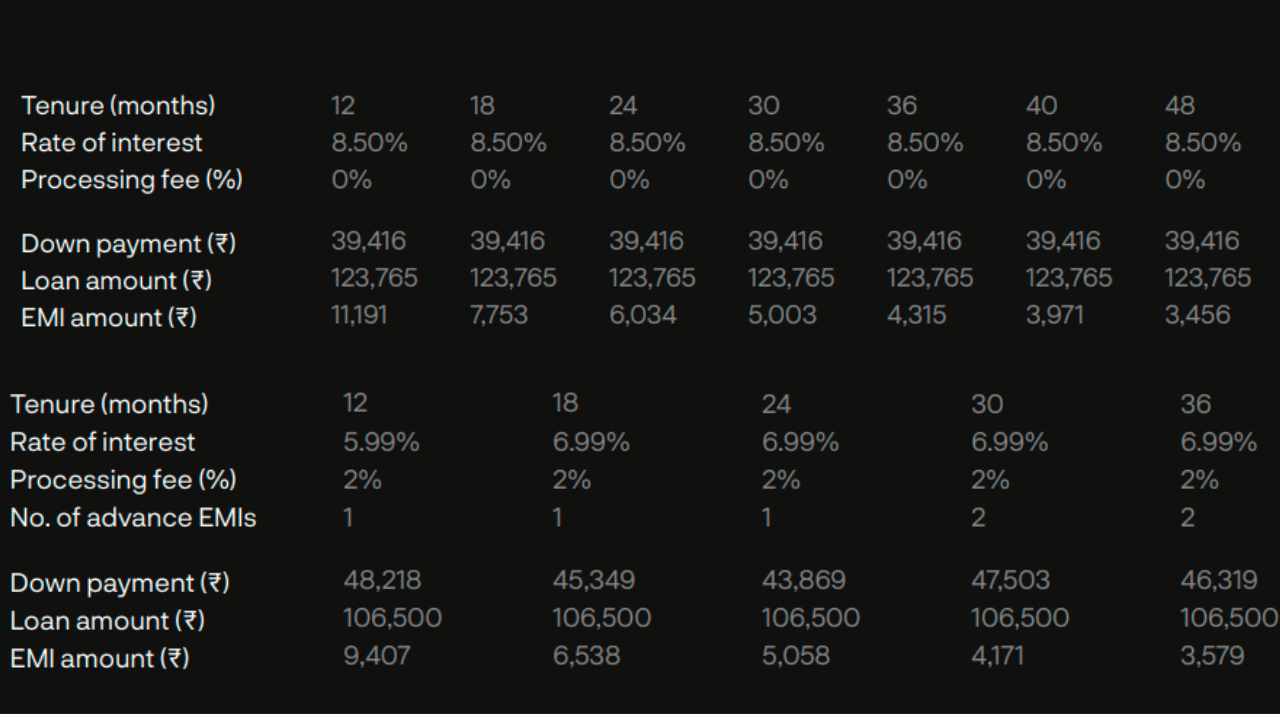Click the 9,407 EMI amount value
The width and height of the screenshot is (1280, 720).
376,657
